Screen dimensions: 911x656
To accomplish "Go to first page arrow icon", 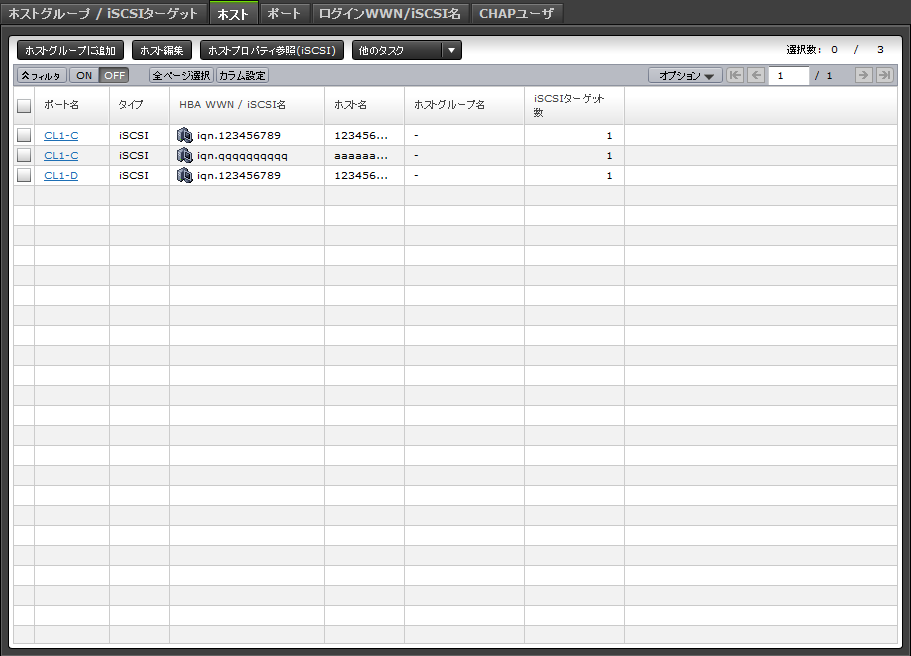I will [x=735, y=75].
